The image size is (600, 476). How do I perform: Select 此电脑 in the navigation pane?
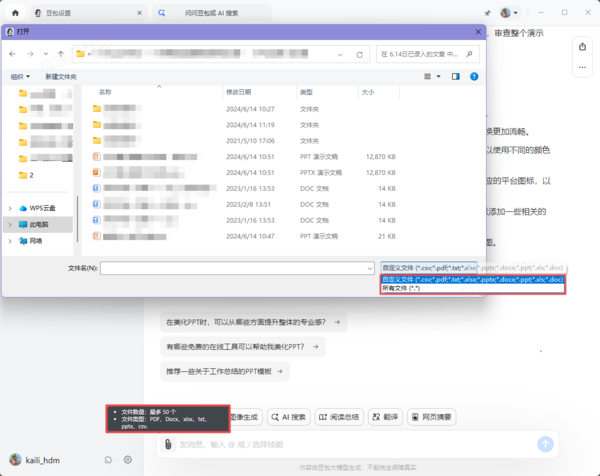pos(38,224)
